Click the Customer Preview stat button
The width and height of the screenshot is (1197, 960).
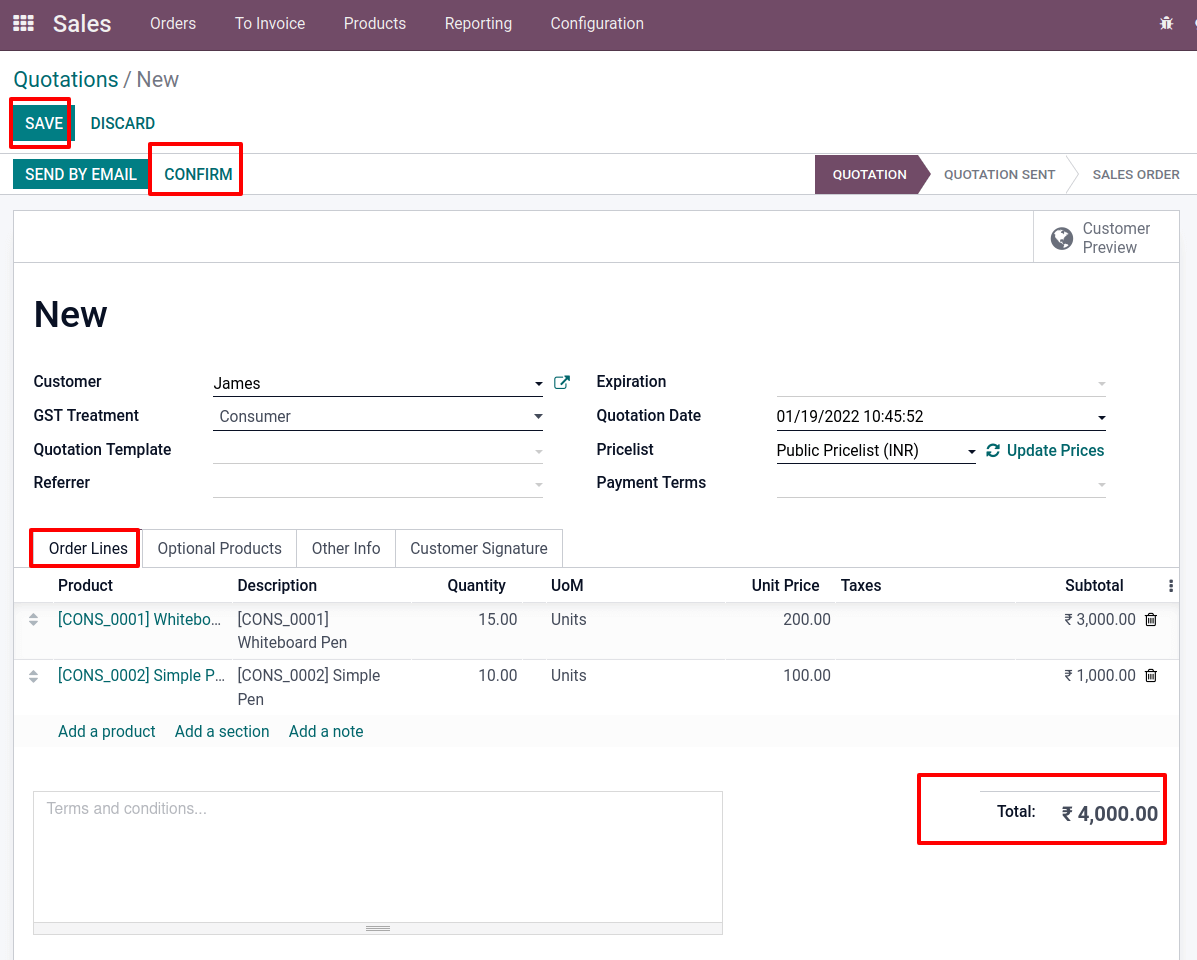[x=1105, y=237]
